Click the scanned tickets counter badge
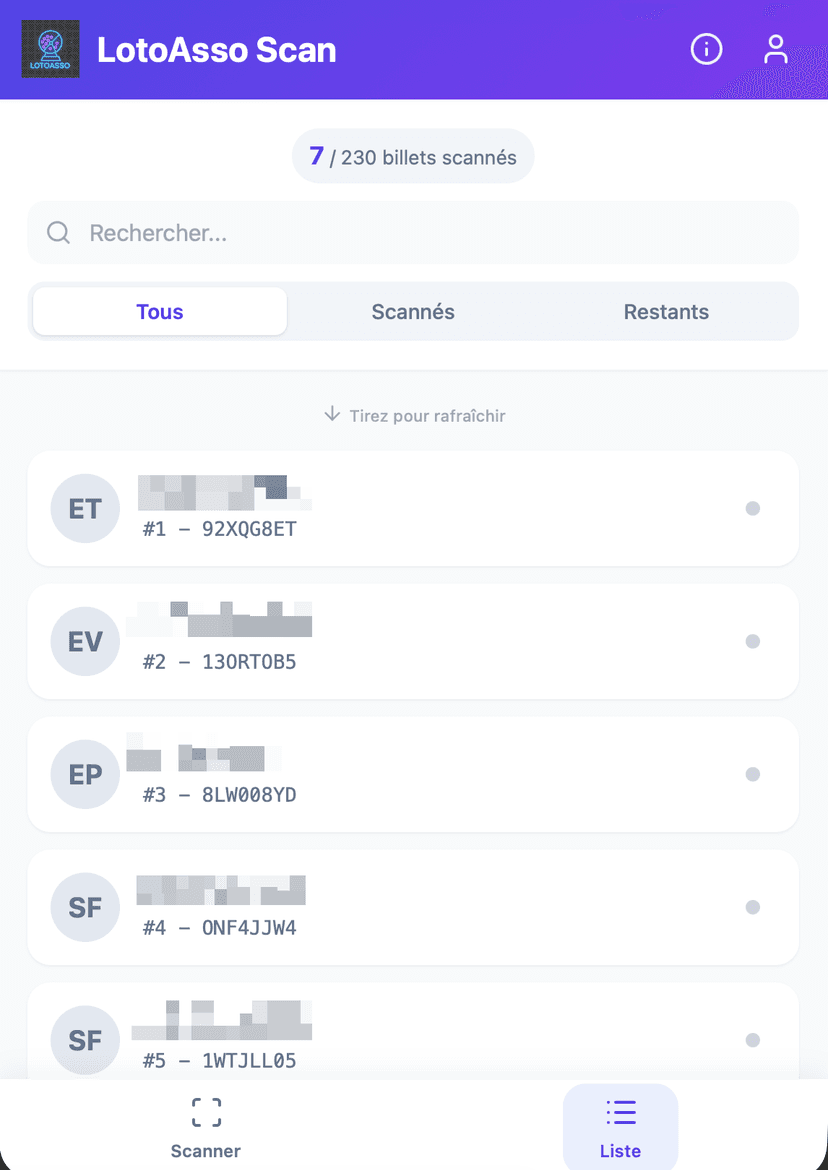Image resolution: width=828 pixels, height=1170 pixels. (413, 157)
